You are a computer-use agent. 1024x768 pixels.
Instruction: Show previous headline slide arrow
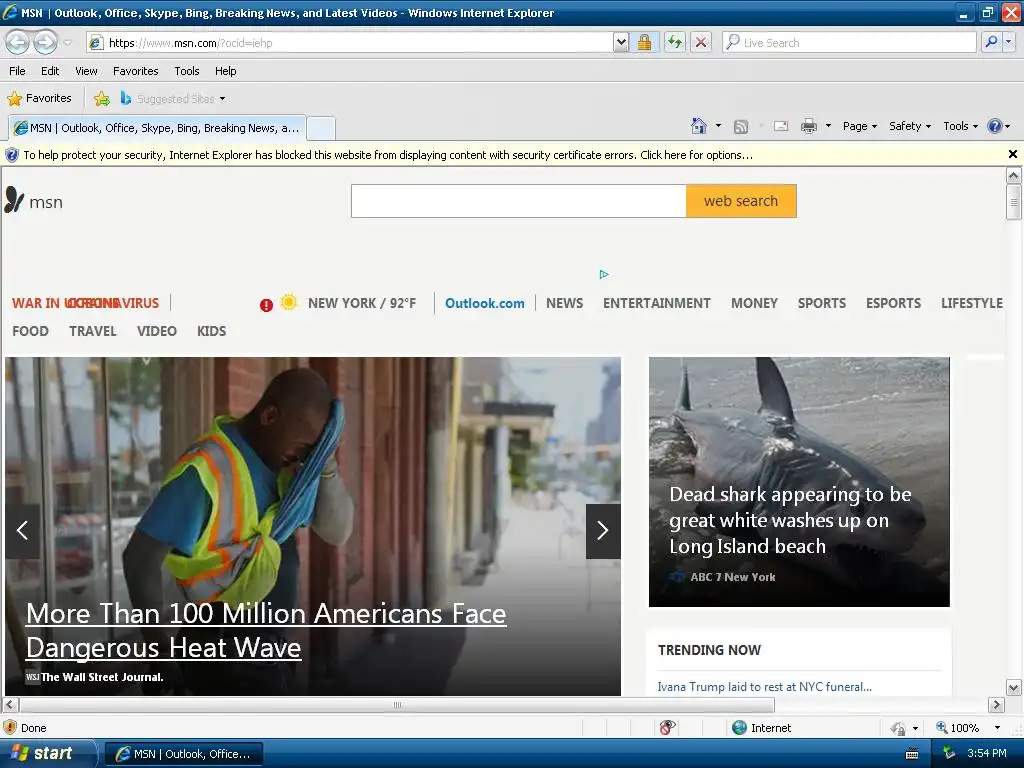(x=22, y=530)
